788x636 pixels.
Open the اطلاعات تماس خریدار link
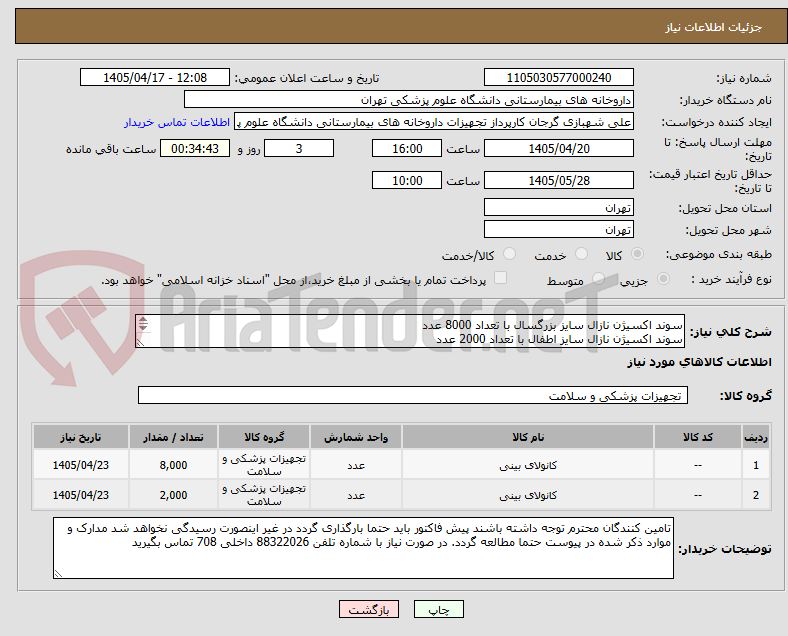pyautogui.click(x=177, y=122)
